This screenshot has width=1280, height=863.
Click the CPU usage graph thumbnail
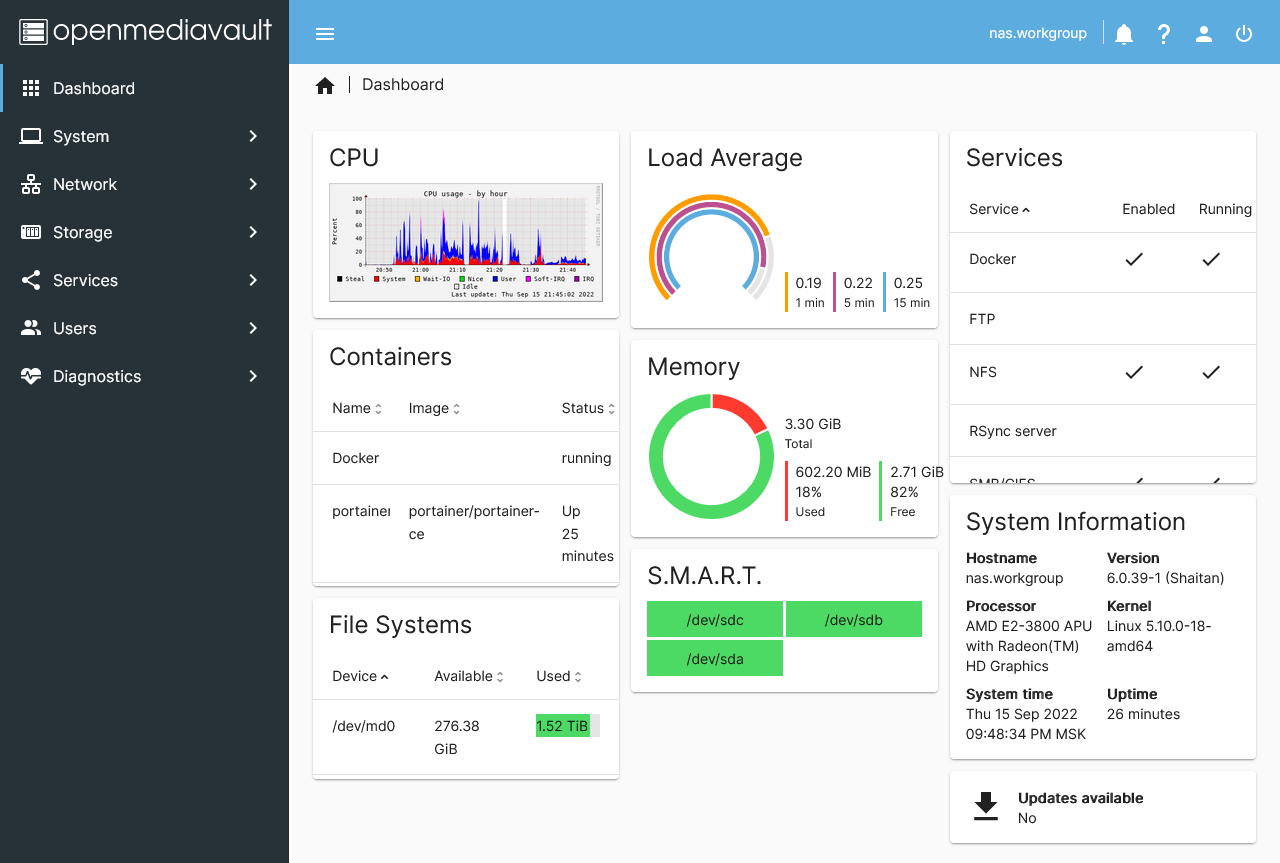tap(466, 242)
